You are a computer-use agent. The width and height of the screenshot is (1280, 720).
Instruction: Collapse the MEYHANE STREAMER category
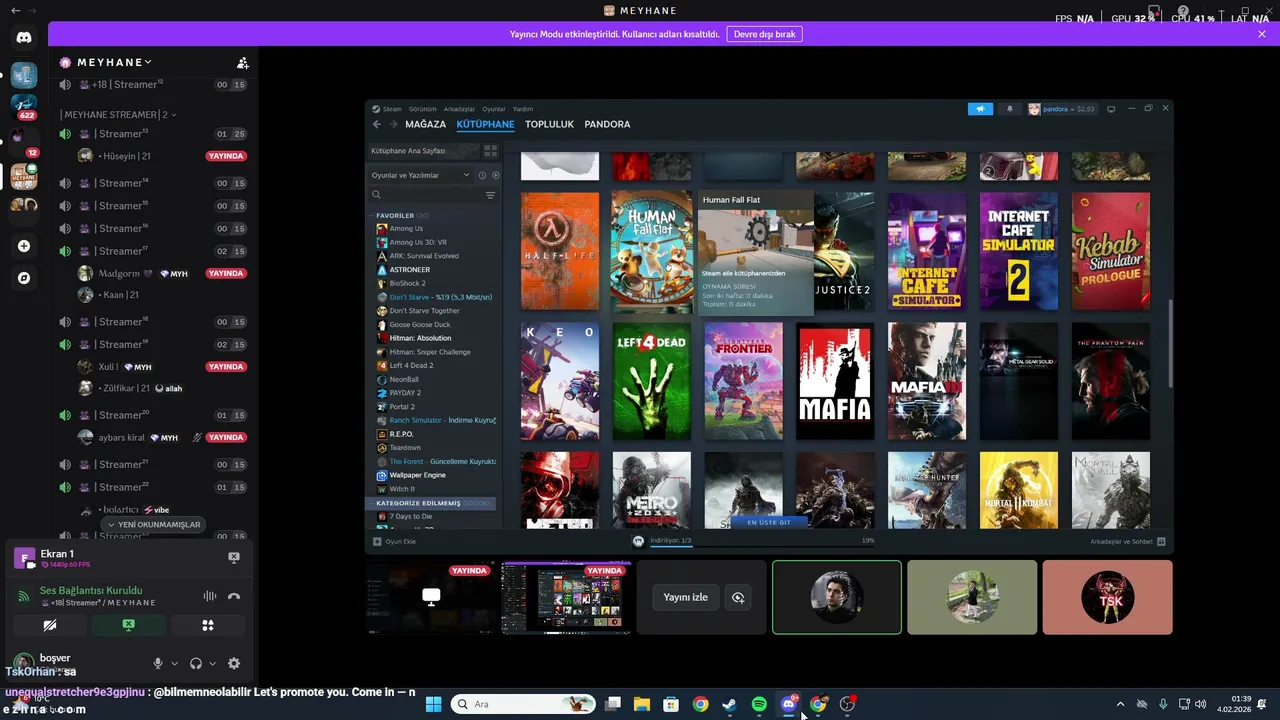pyautogui.click(x=118, y=114)
